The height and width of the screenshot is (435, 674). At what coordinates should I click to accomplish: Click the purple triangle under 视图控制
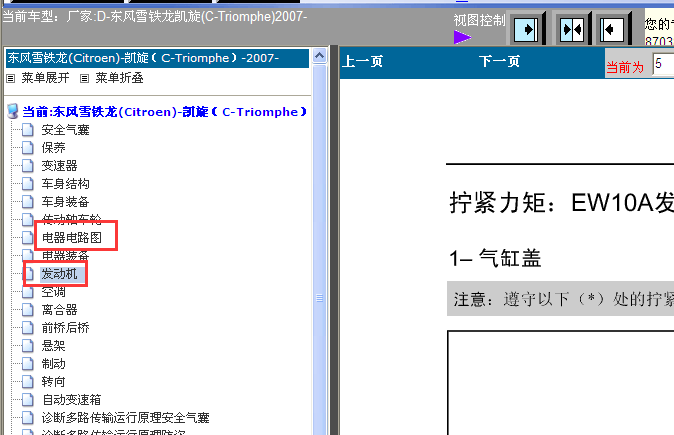[462, 37]
